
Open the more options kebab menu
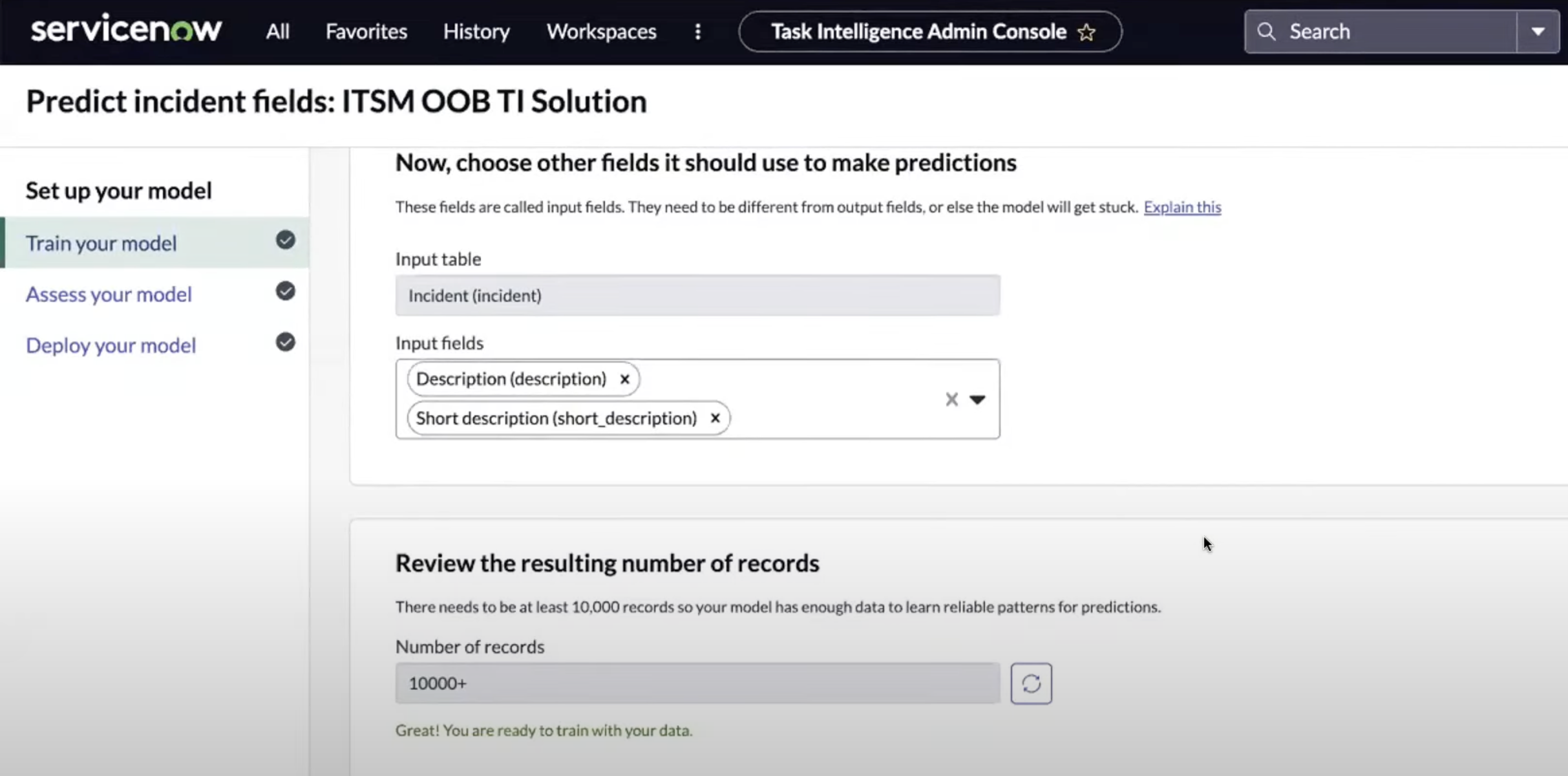(697, 32)
